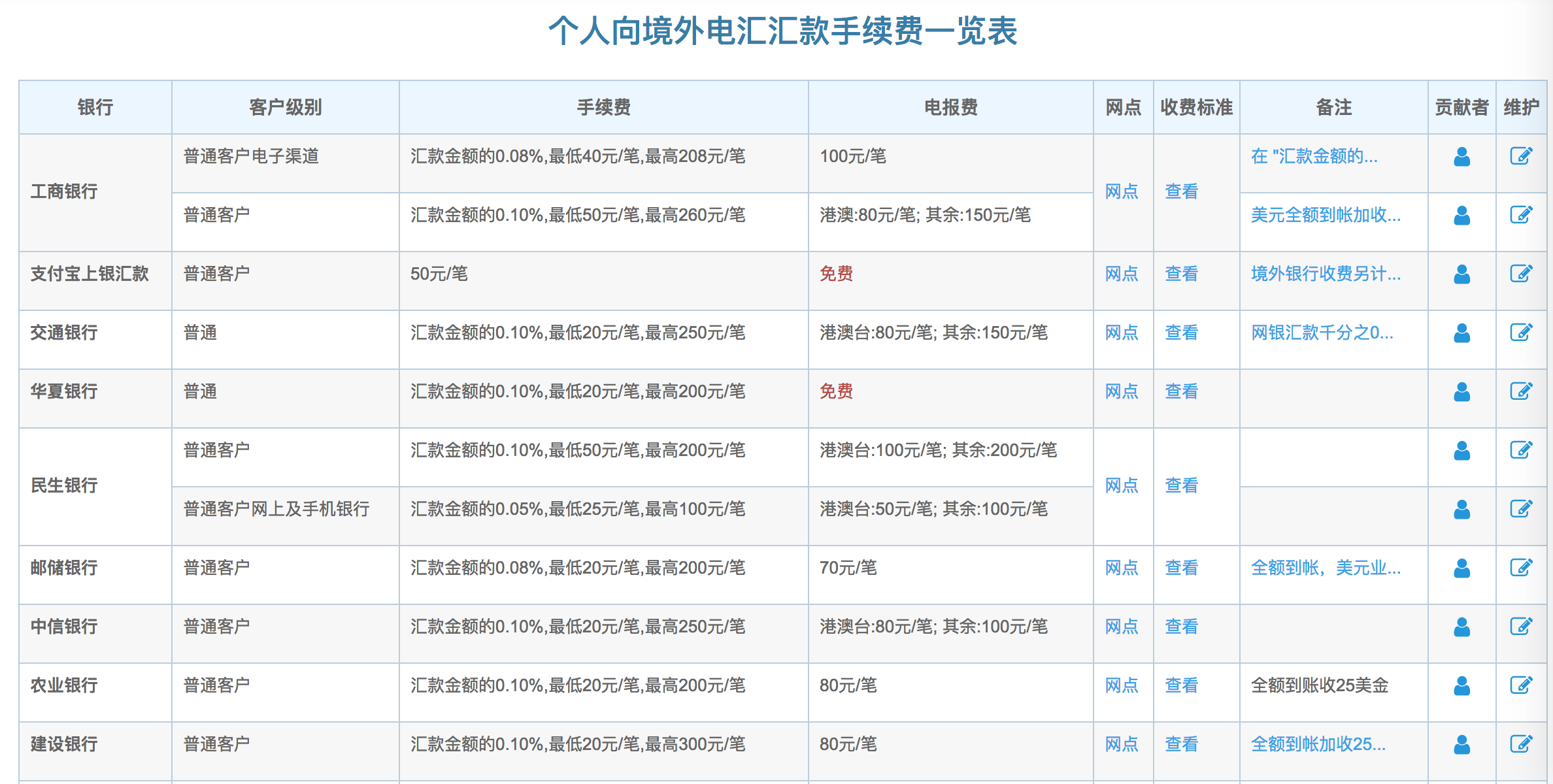
Task: Click contributor icon for 交通银行 row
Action: pos(1461,333)
